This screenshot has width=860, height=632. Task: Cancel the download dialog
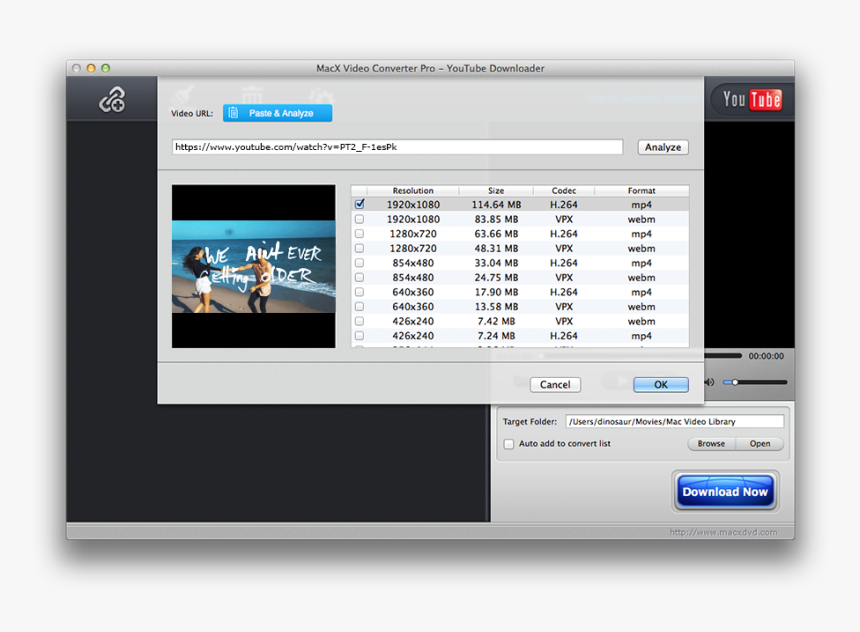pyautogui.click(x=555, y=385)
